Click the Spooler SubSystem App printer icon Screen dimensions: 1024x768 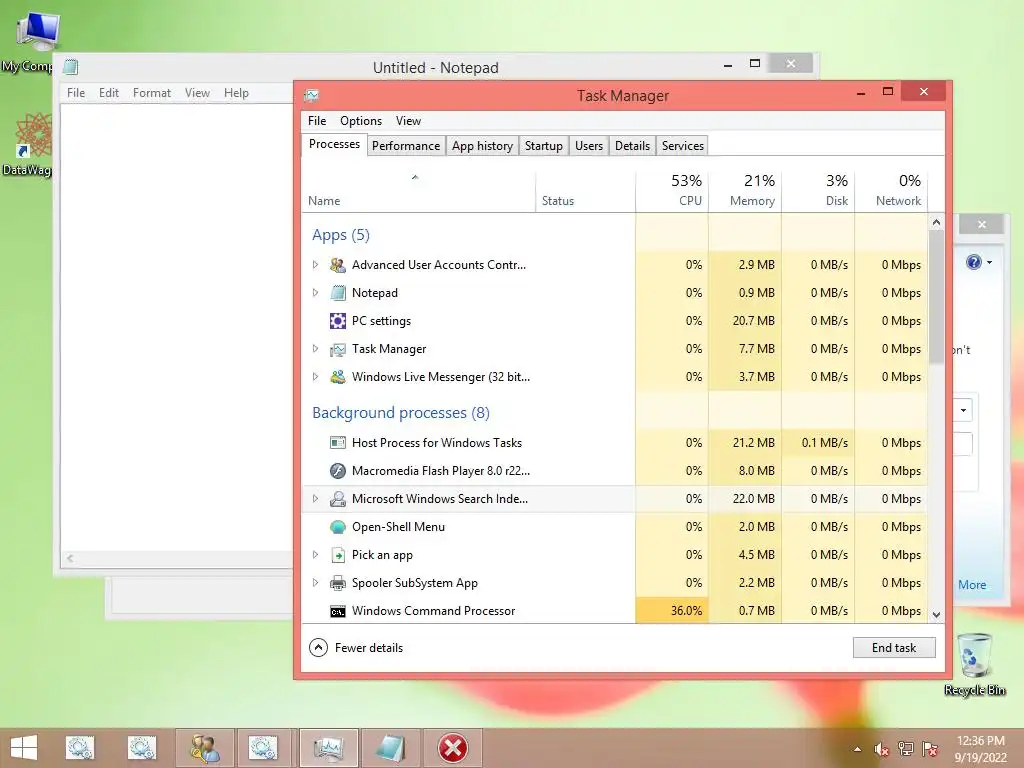pos(338,583)
